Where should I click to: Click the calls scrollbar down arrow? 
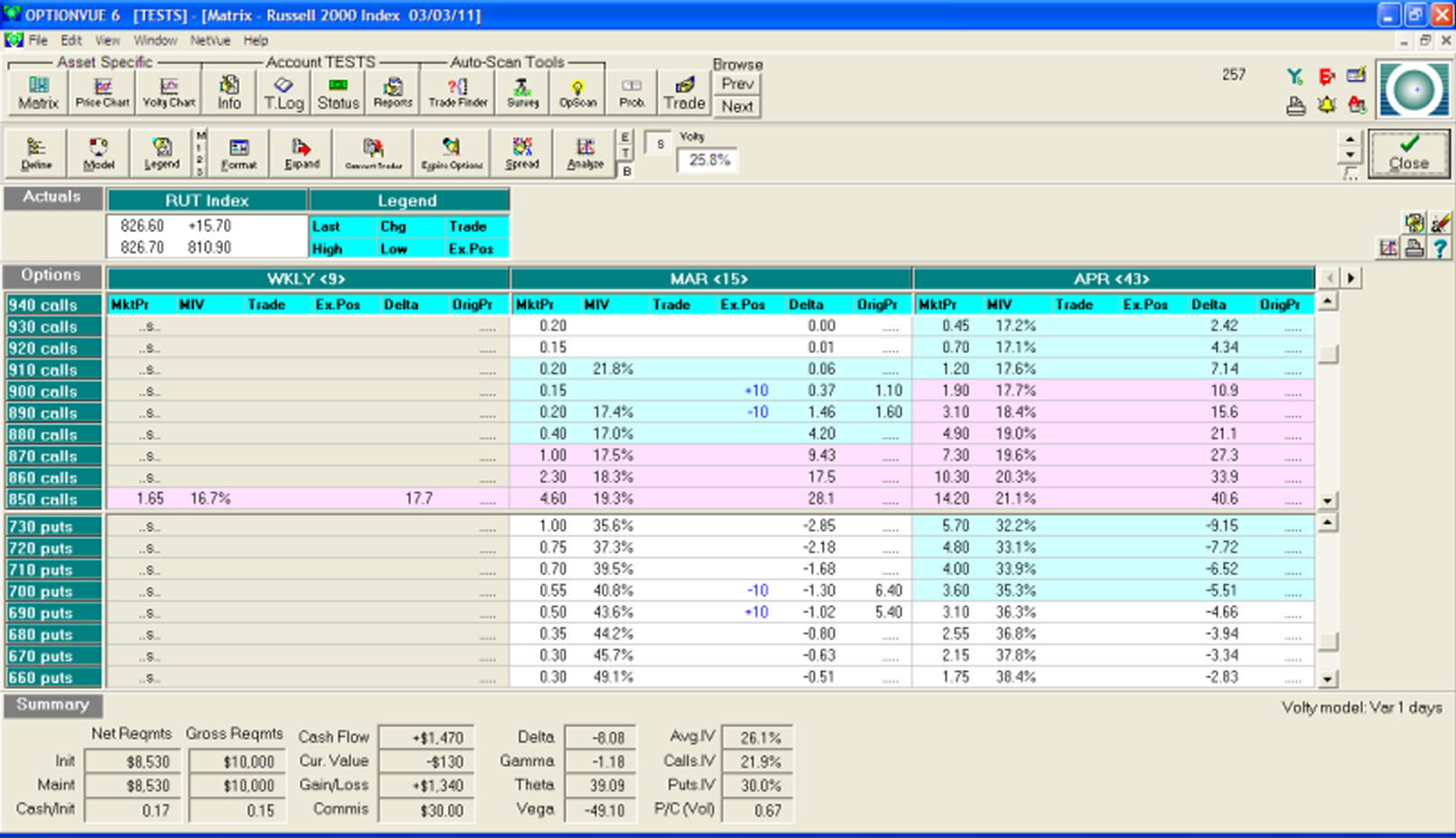pyautogui.click(x=1327, y=500)
